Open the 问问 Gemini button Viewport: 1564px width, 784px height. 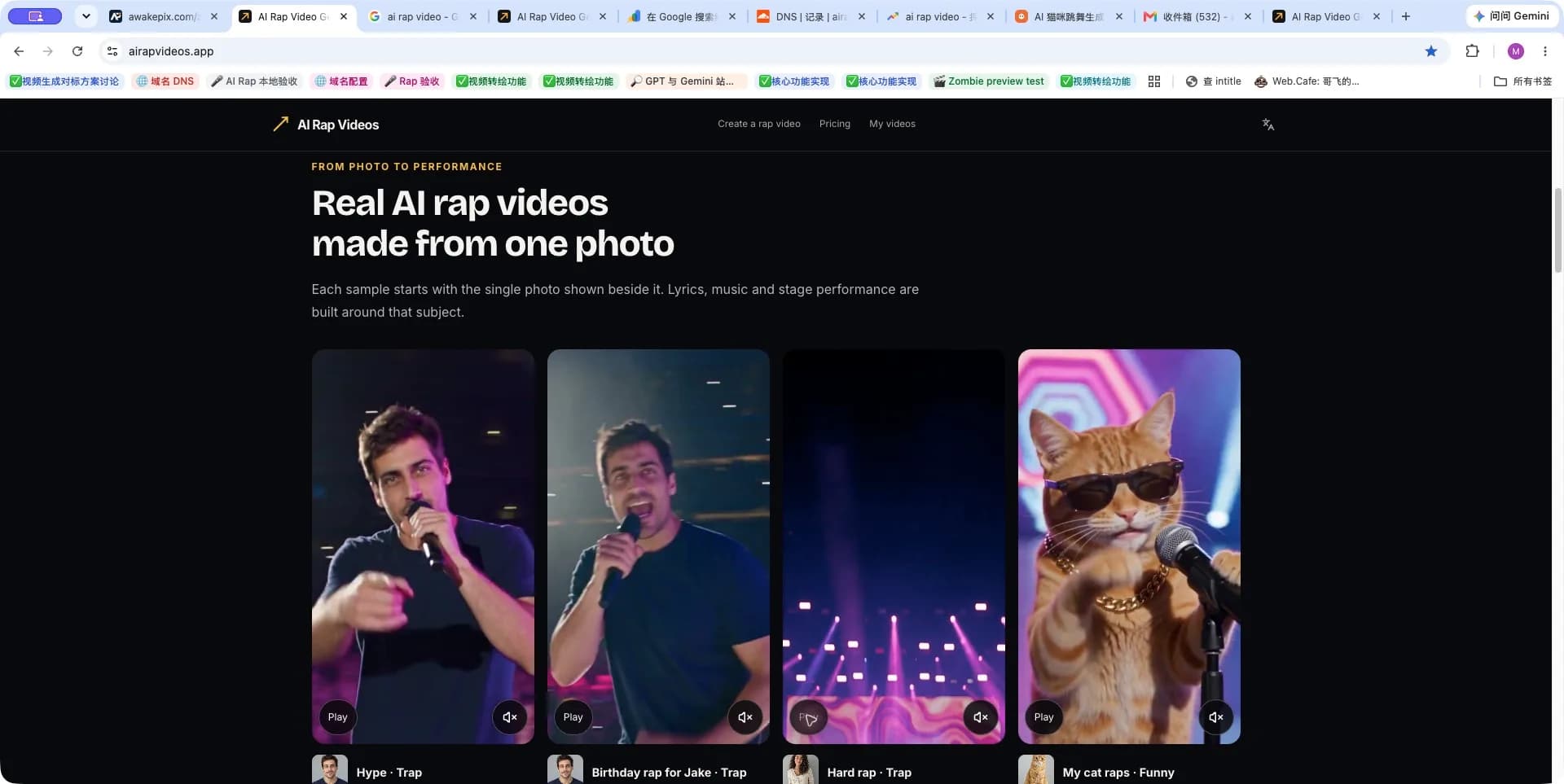(1511, 16)
